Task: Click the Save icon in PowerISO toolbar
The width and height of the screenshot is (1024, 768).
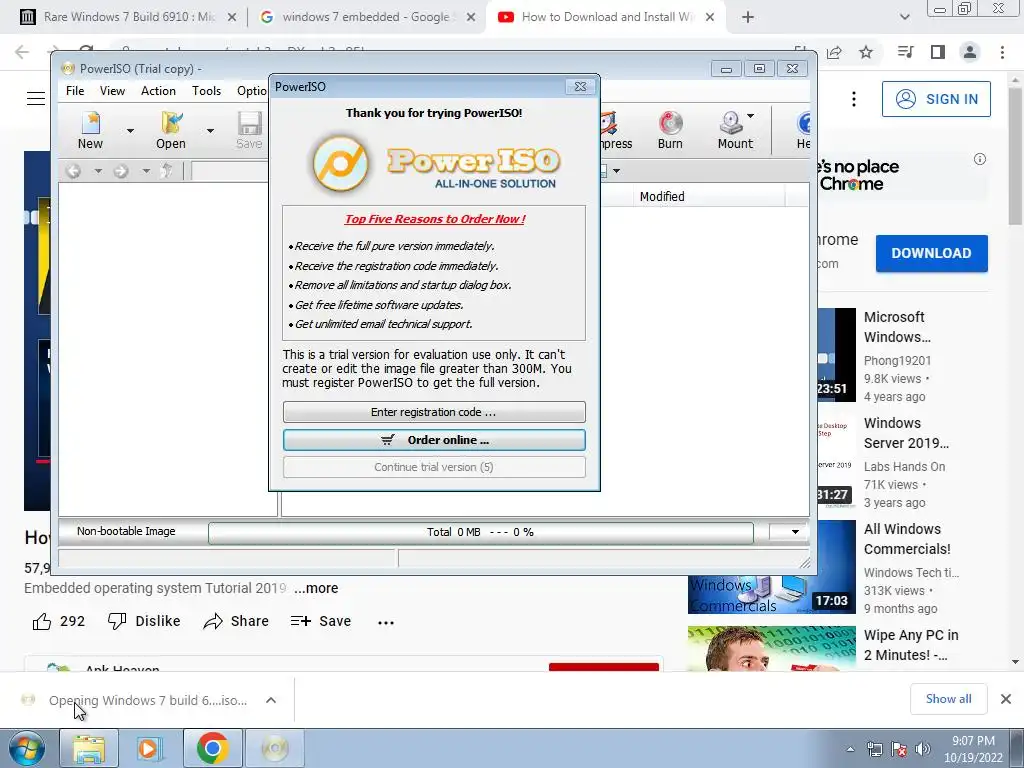Action: [x=249, y=130]
